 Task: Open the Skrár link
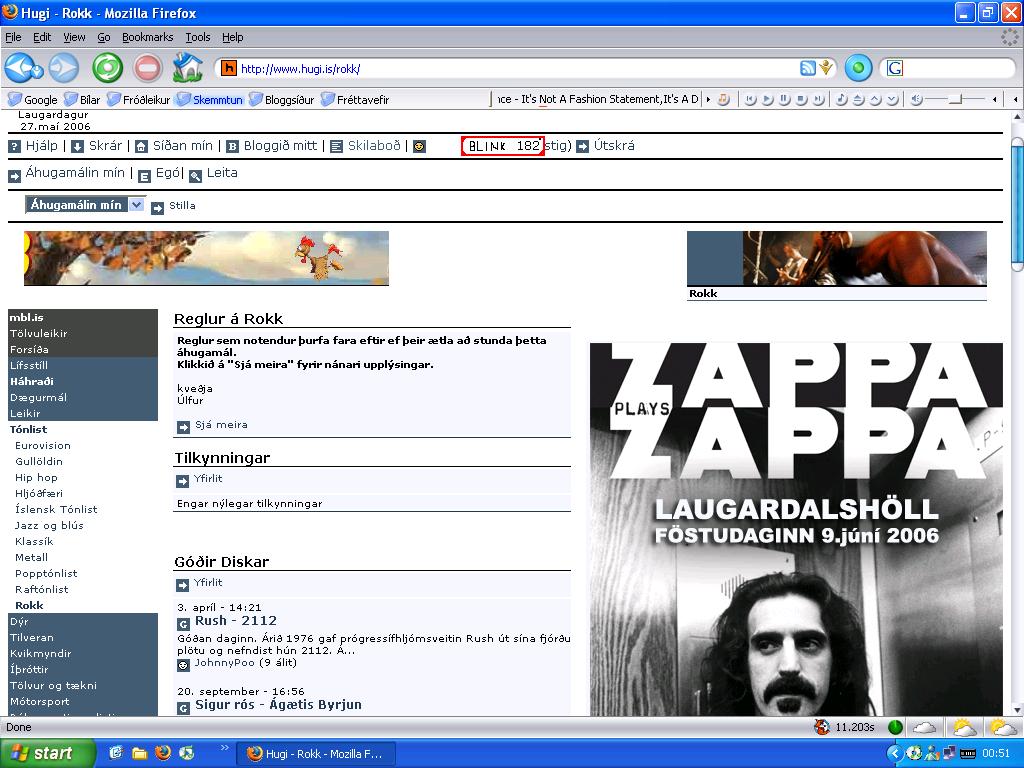pyautogui.click(x=105, y=146)
